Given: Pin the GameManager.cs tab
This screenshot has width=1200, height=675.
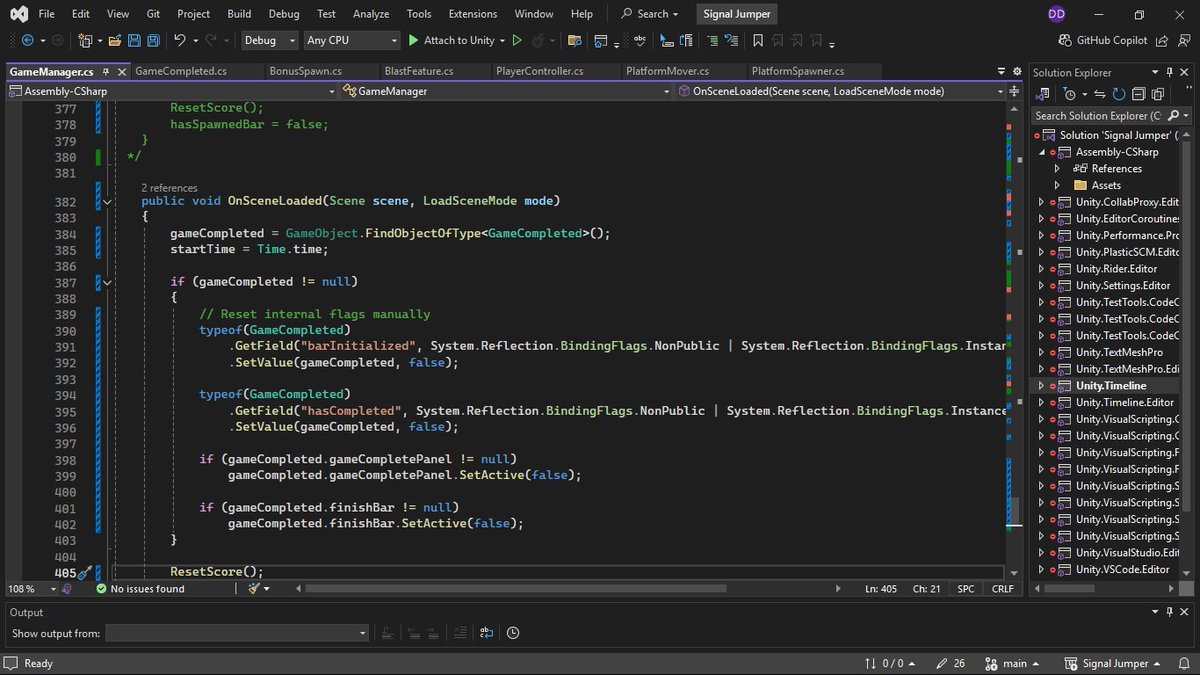Looking at the screenshot, I should (106, 71).
